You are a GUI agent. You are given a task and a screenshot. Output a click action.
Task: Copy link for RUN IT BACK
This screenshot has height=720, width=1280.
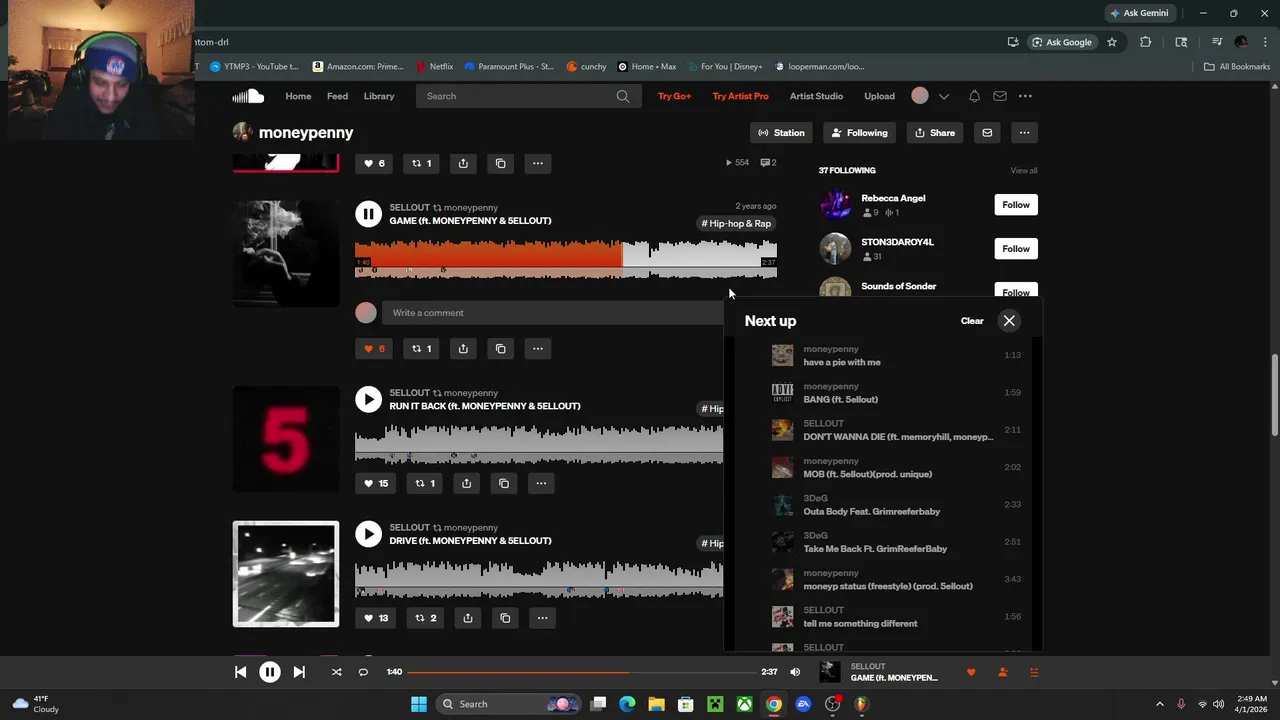pyautogui.click(x=504, y=483)
